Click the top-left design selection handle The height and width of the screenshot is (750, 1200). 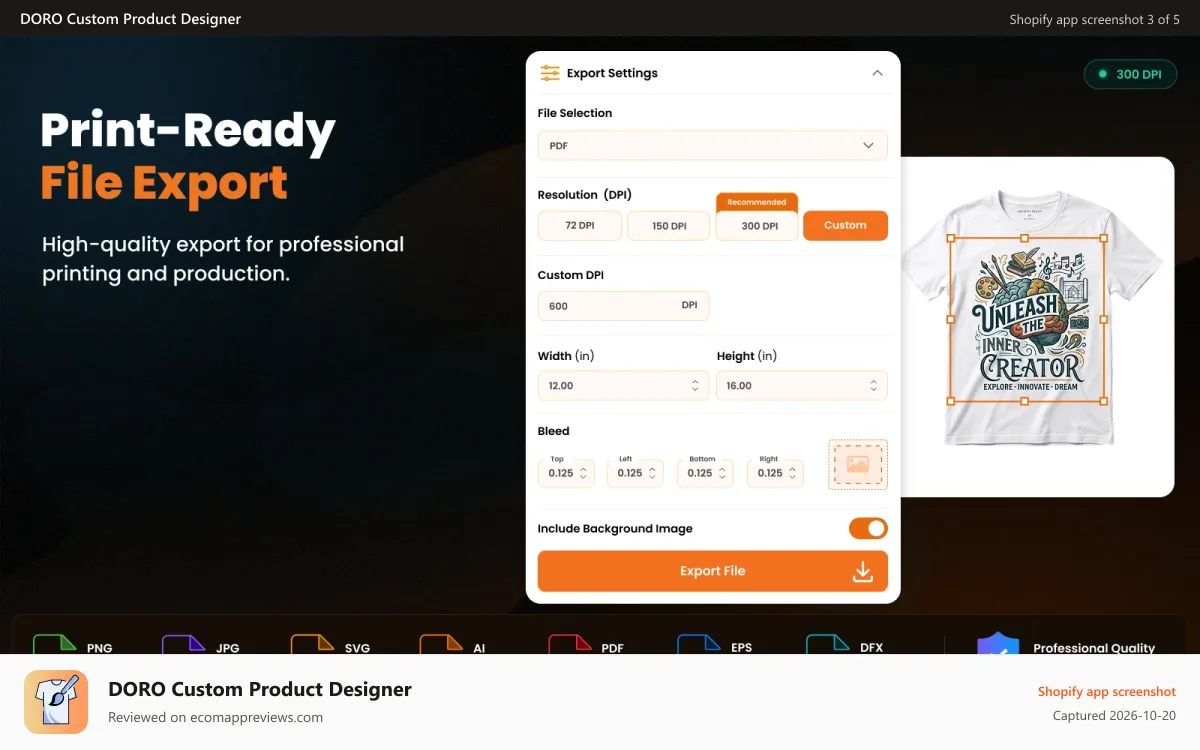pos(950,238)
